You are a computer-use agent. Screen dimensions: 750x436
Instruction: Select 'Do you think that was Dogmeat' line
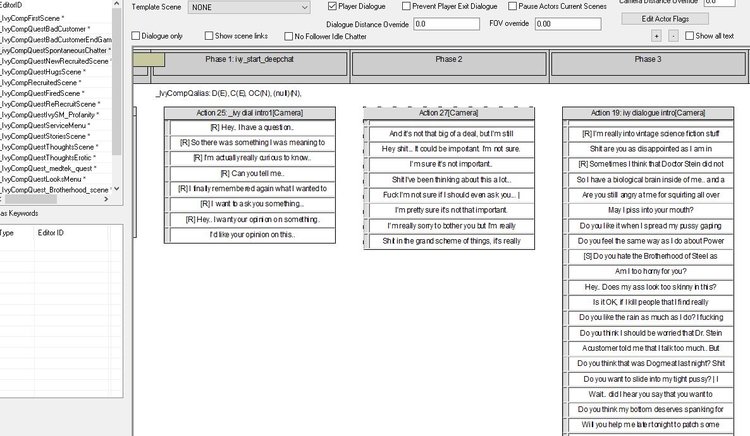[x=651, y=363]
